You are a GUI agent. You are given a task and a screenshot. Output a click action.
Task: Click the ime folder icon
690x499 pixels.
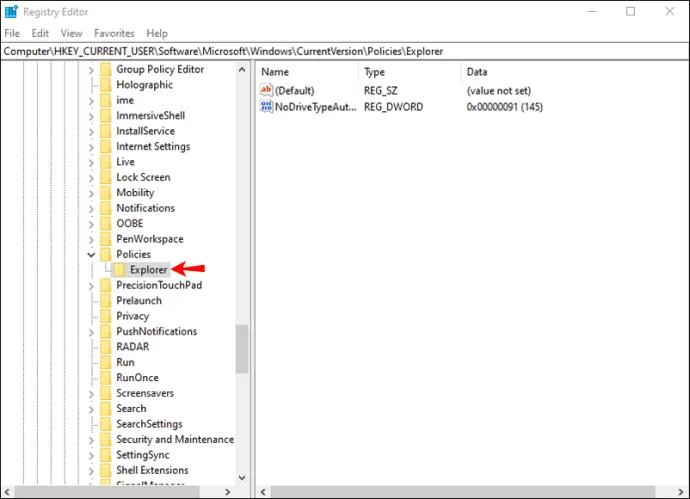click(x=106, y=100)
